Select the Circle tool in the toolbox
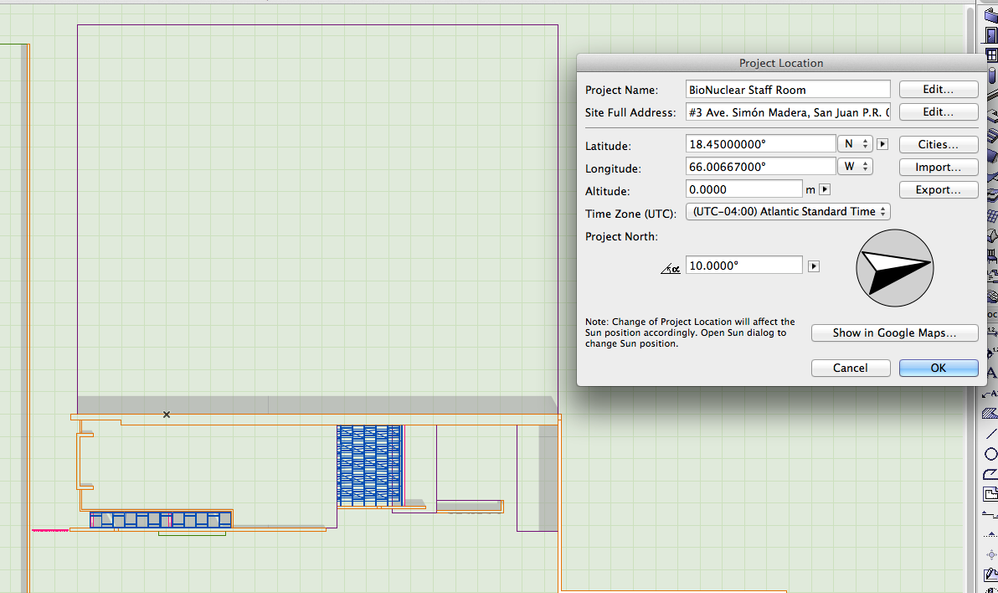This screenshot has width=998, height=593. click(991, 453)
